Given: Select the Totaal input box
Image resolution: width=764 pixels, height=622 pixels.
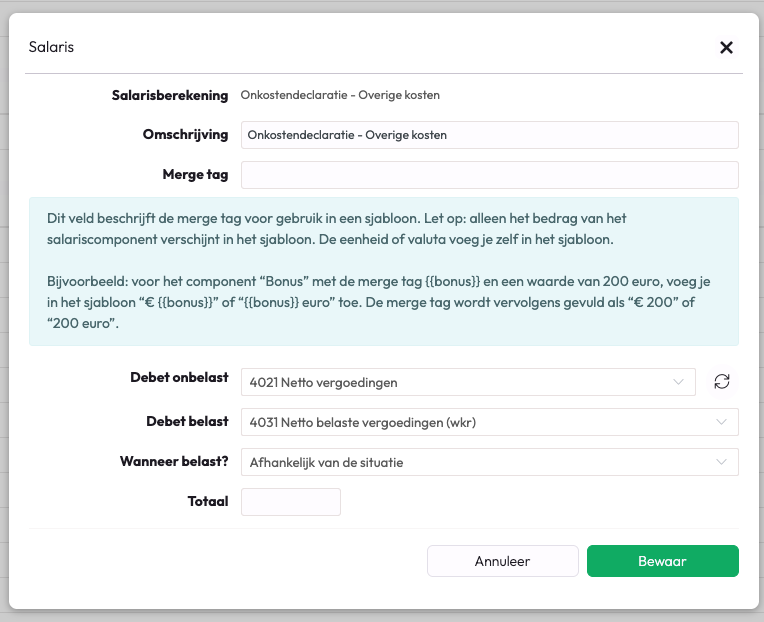Looking at the screenshot, I should tap(291, 502).
